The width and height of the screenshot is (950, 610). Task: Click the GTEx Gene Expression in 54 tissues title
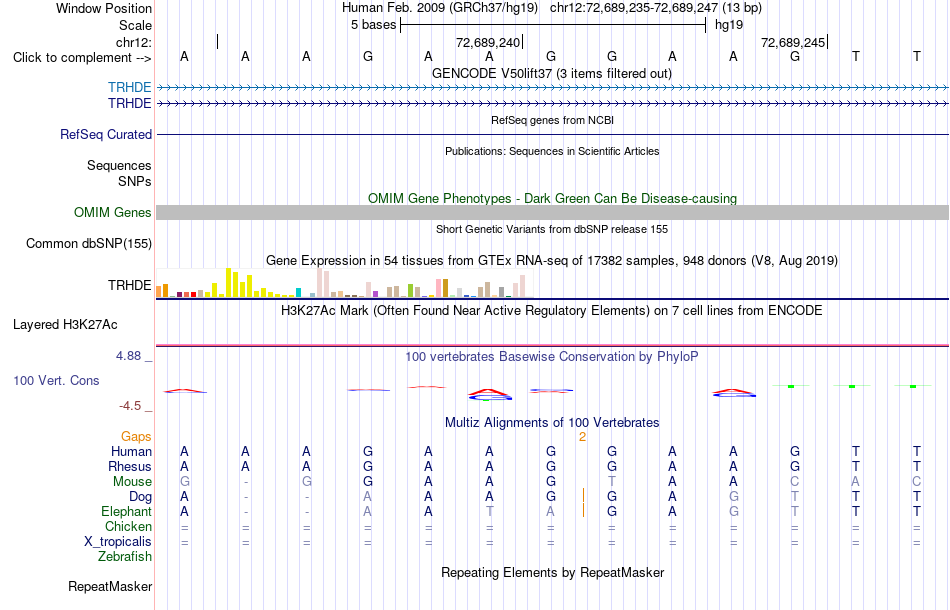pos(552,260)
